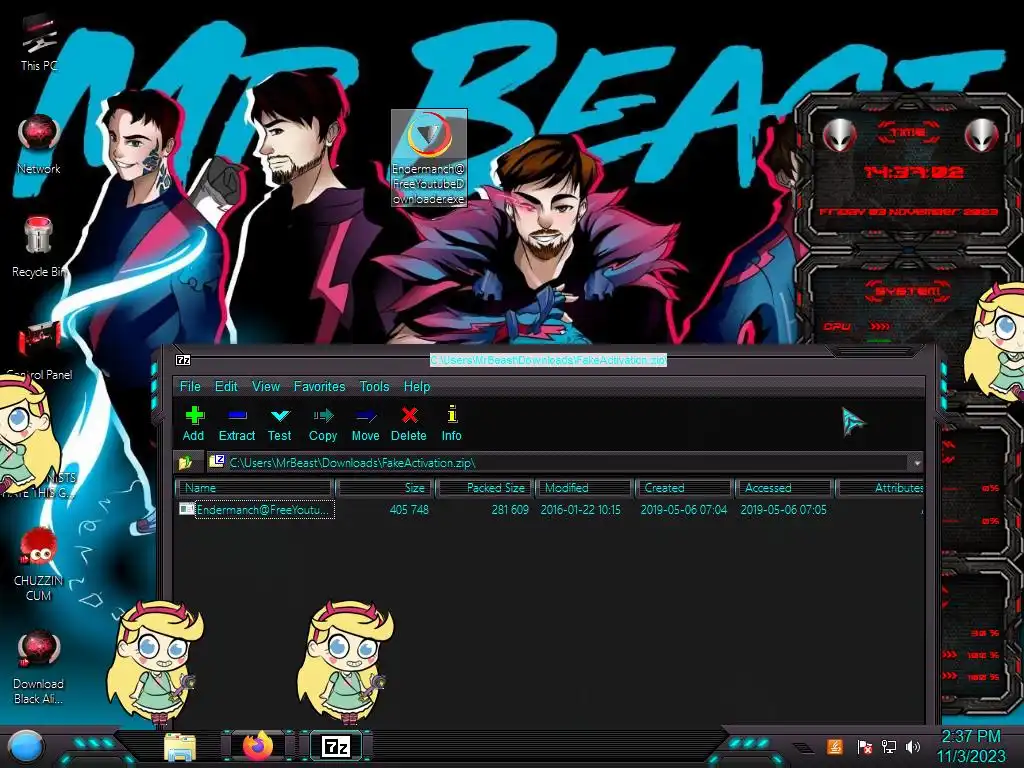
Task: Open the volume speaker tray icon
Action: pyautogui.click(x=913, y=746)
